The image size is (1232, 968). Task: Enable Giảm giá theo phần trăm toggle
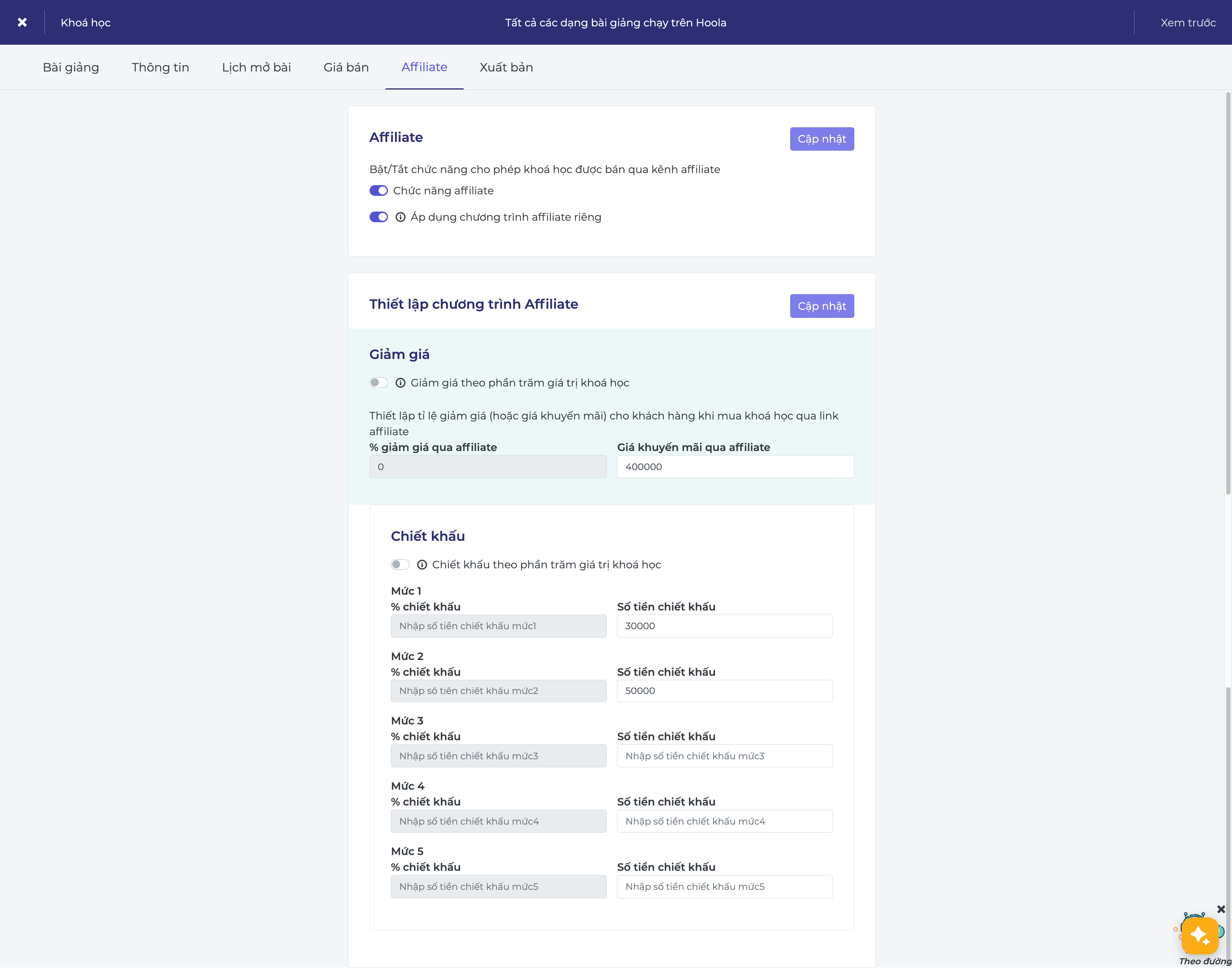[x=378, y=382]
